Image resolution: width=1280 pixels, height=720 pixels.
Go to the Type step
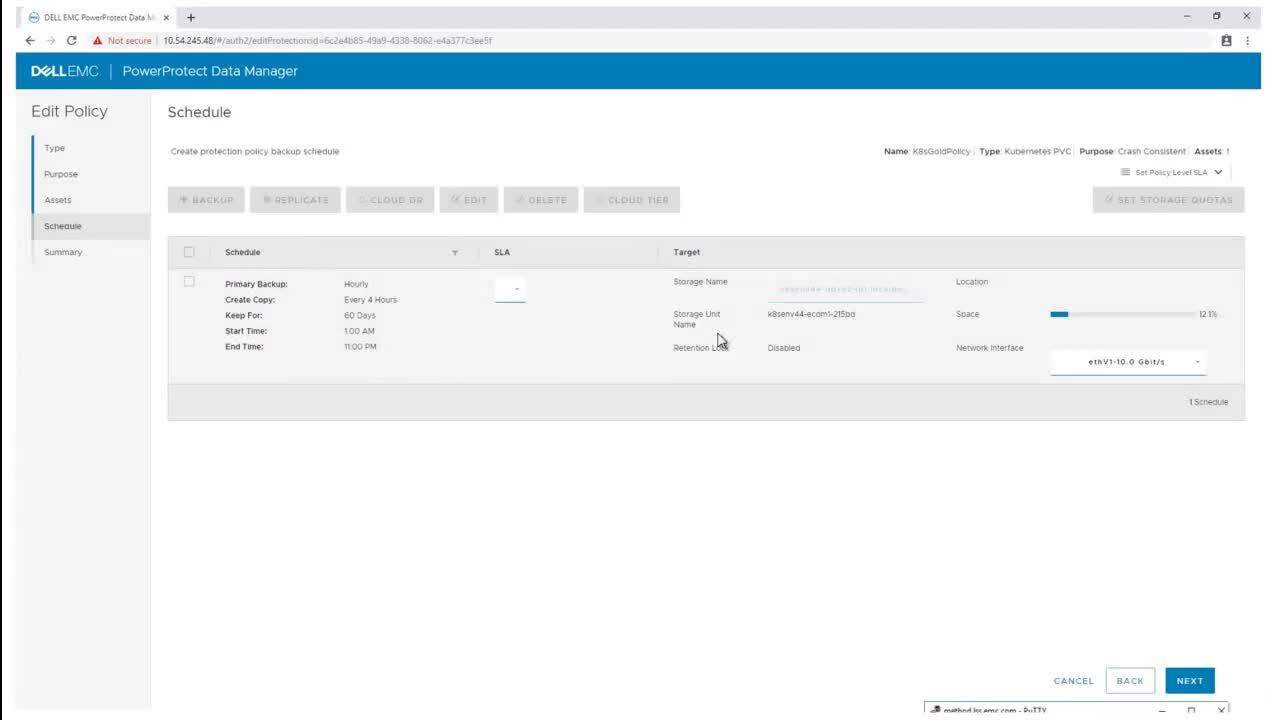click(55, 148)
